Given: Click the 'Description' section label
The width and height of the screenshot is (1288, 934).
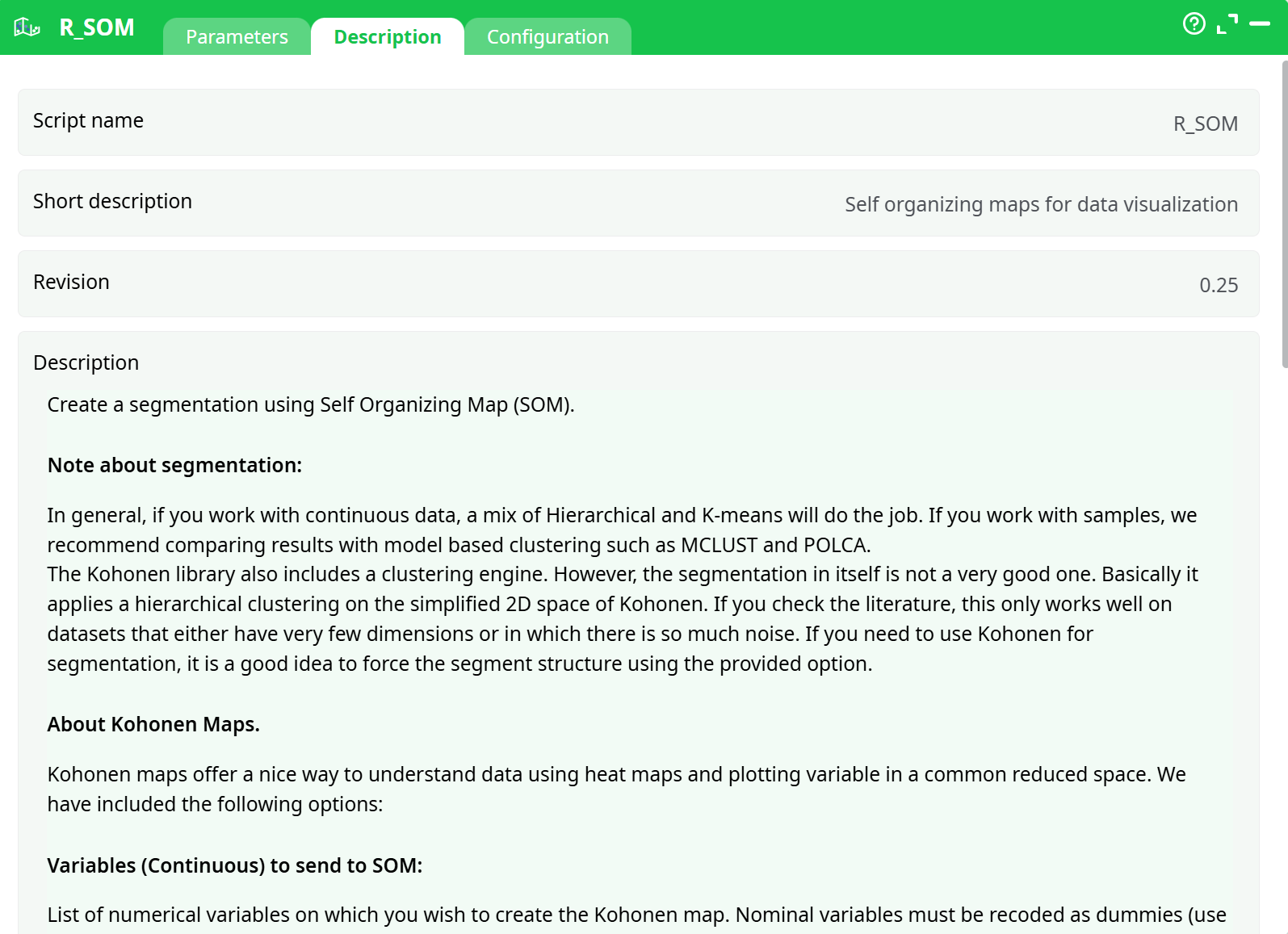Looking at the screenshot, I should click(86, 362).
